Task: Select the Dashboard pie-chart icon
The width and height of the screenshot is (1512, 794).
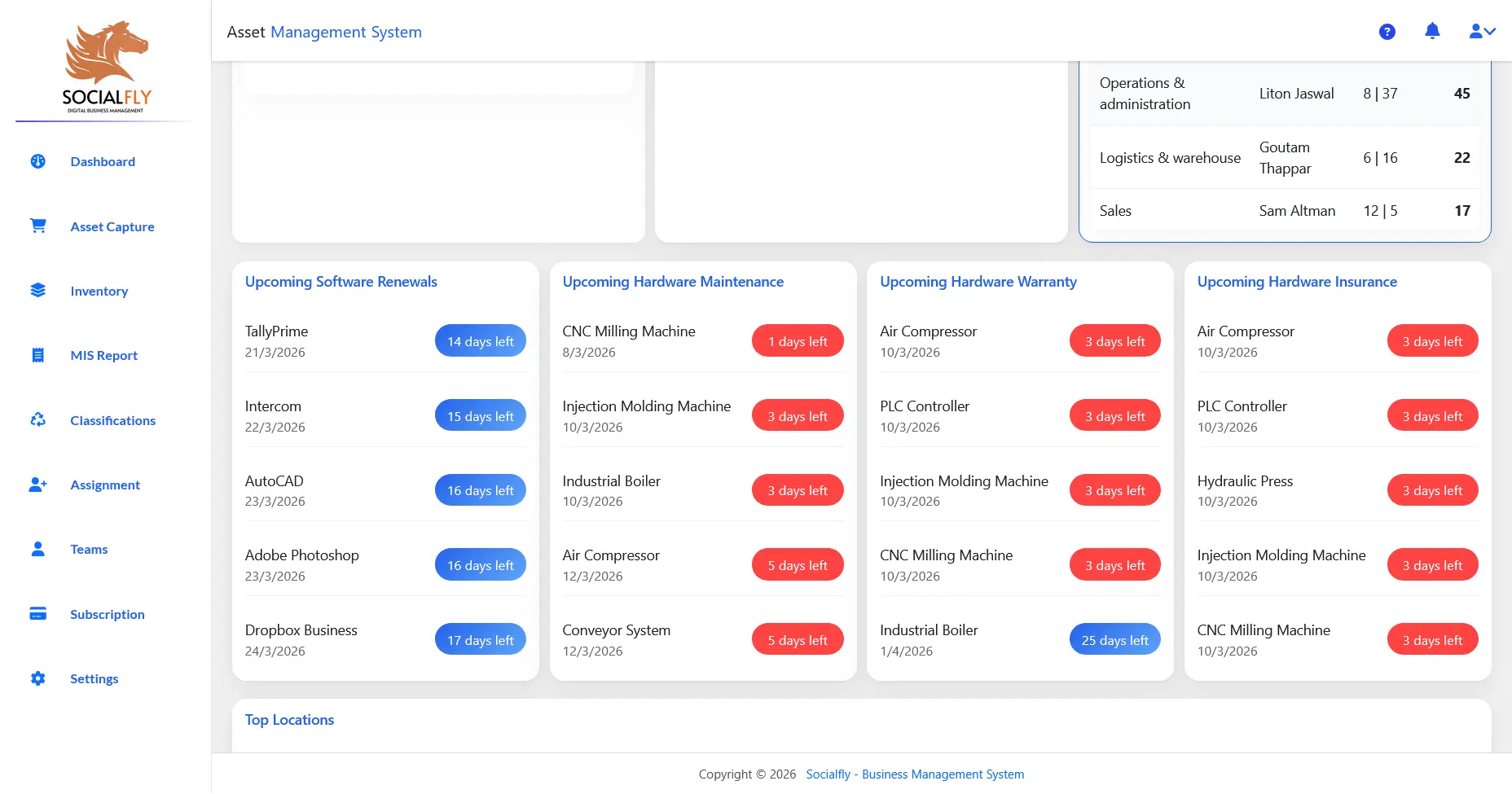Action: click(x=37, y=161)
